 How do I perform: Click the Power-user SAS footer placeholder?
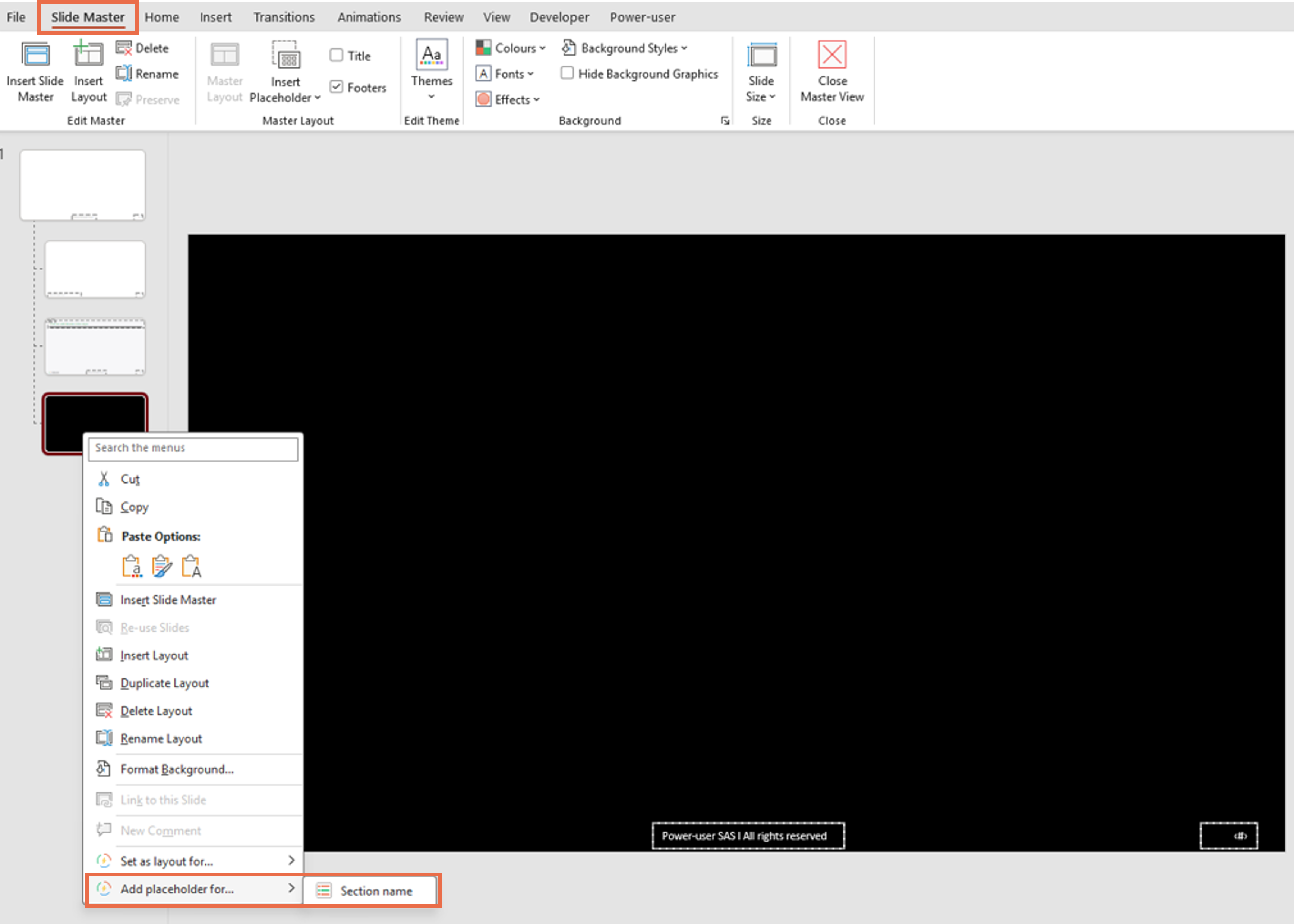pyautogui.click(x=748, y=836)
